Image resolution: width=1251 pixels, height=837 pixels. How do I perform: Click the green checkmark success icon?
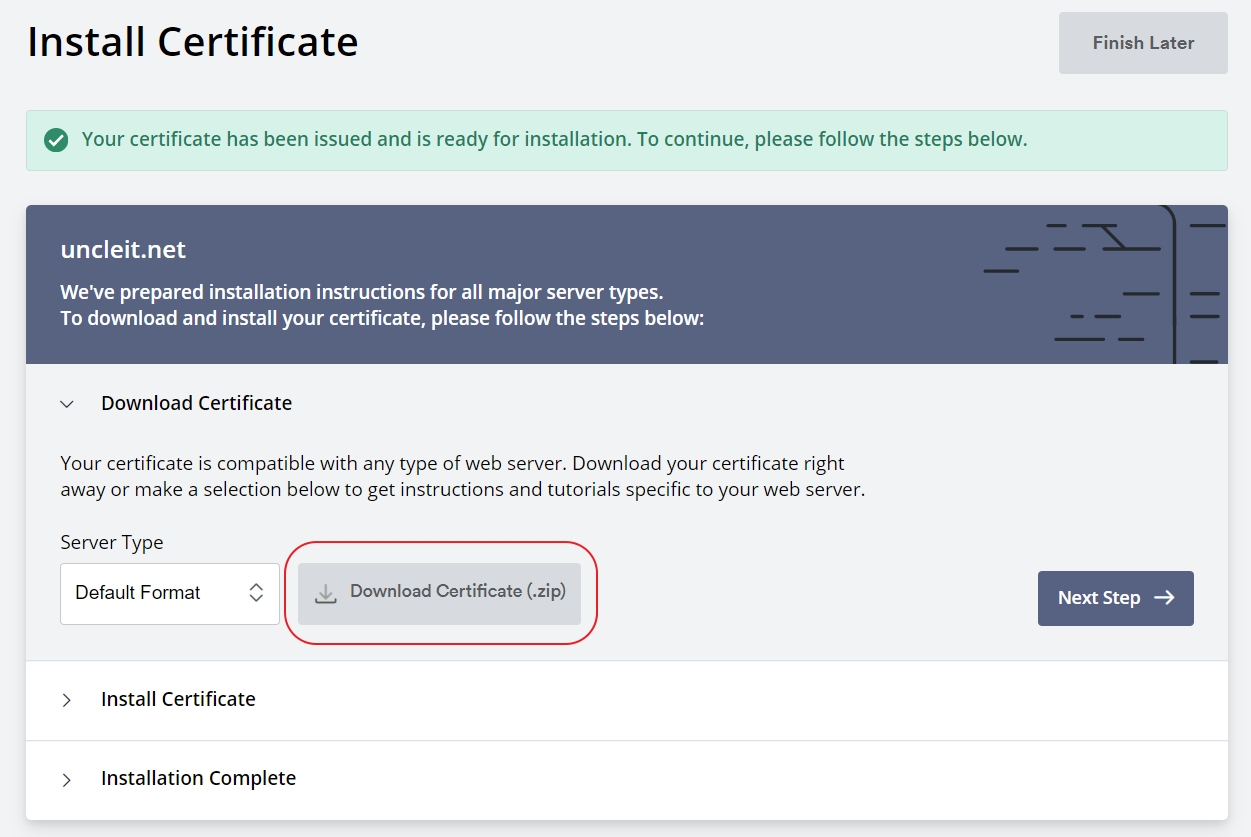pos(56,140)
